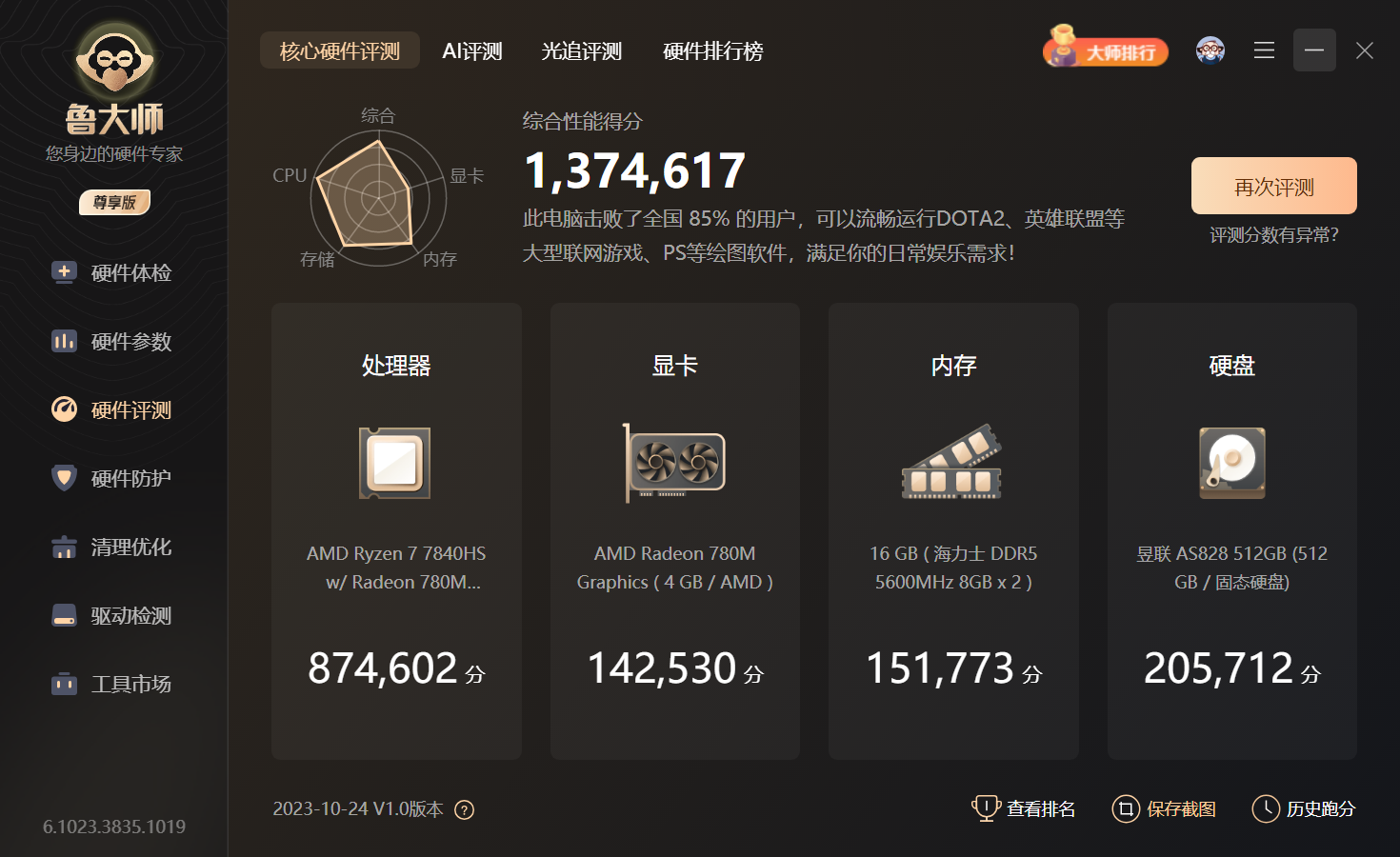Switch to AI评测 tab
The width and height of the screenshot is (1400, 857).
(x=472, y=50)
